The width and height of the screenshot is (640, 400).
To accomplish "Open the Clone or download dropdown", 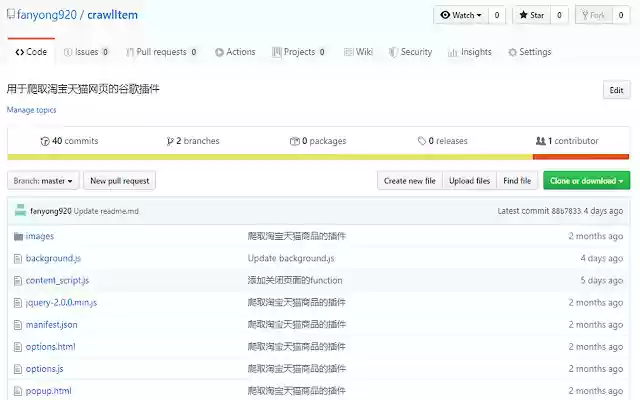I will 587,181.
